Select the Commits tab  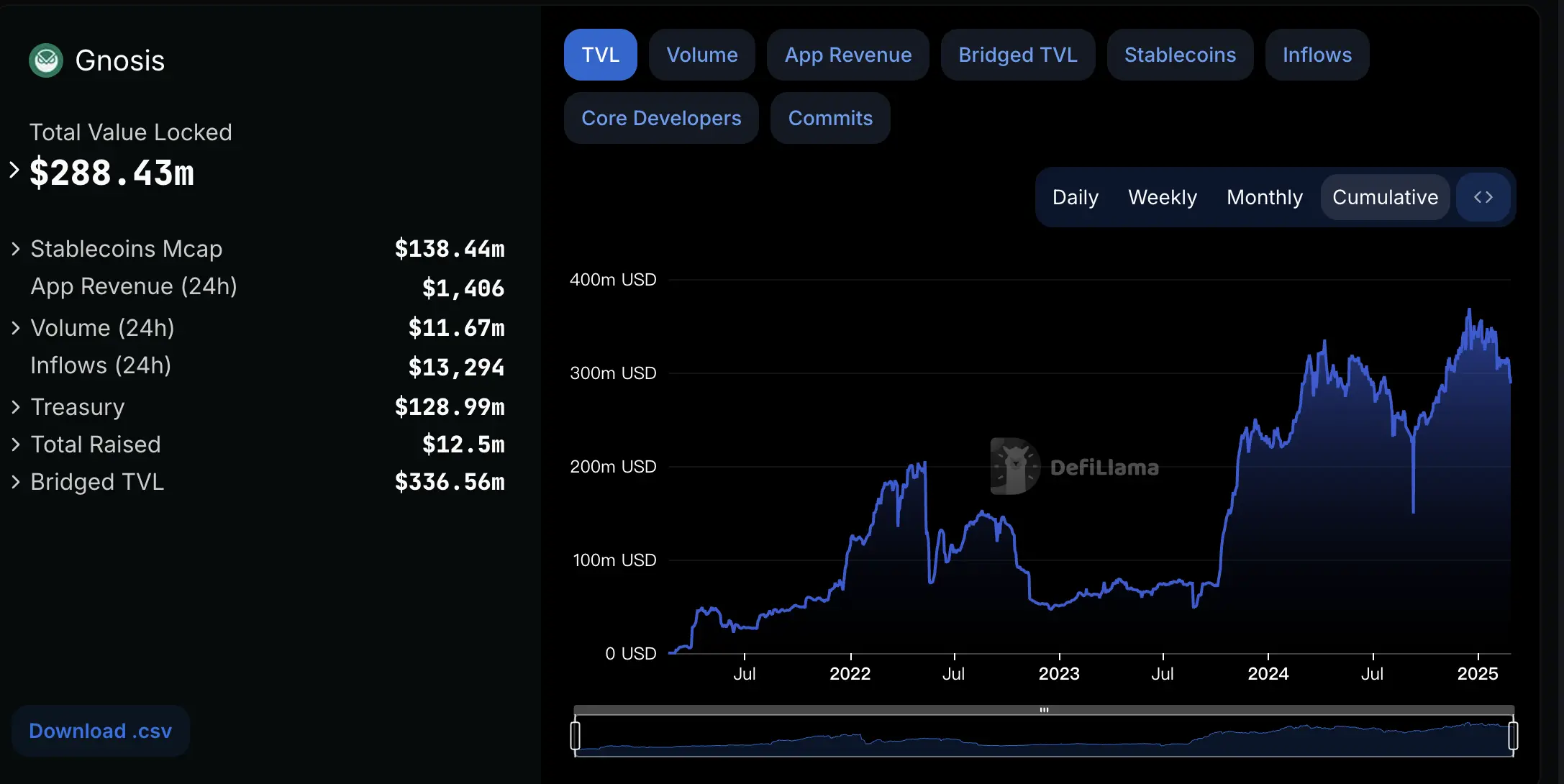pos(830,117)
